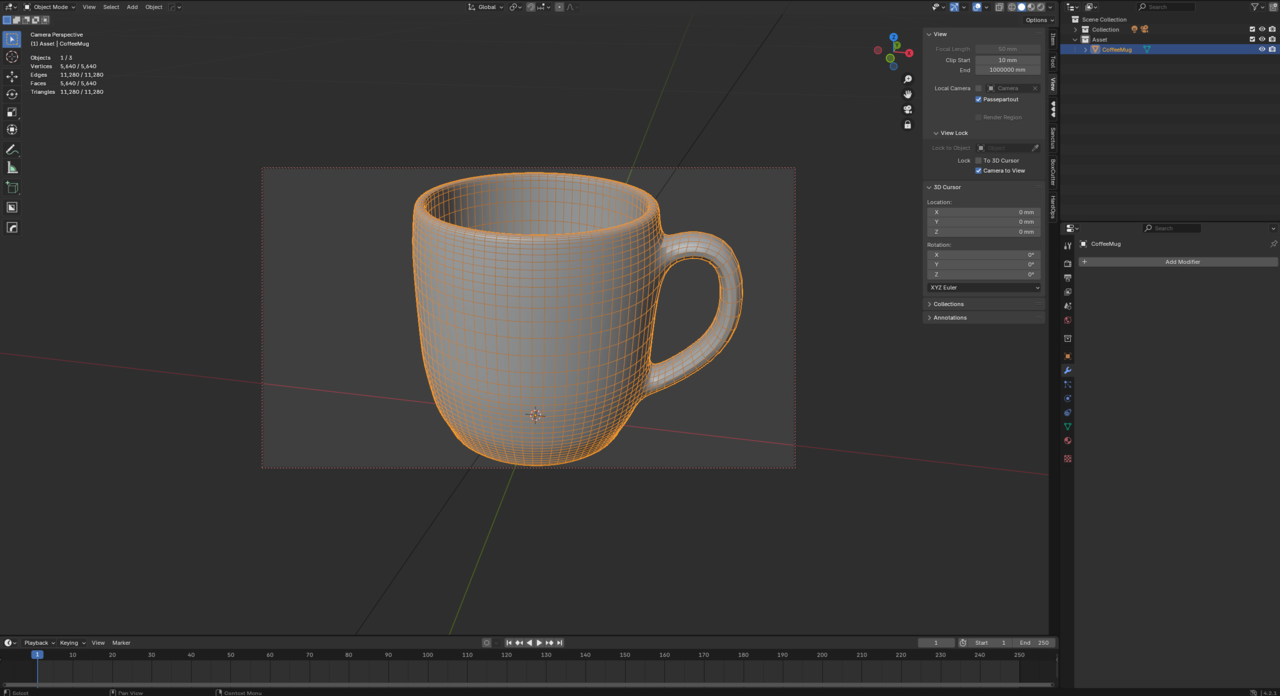The width and height of the screenshot is (1280, 696).
Task: Activate the Move tool
Action: coord(12,76)
